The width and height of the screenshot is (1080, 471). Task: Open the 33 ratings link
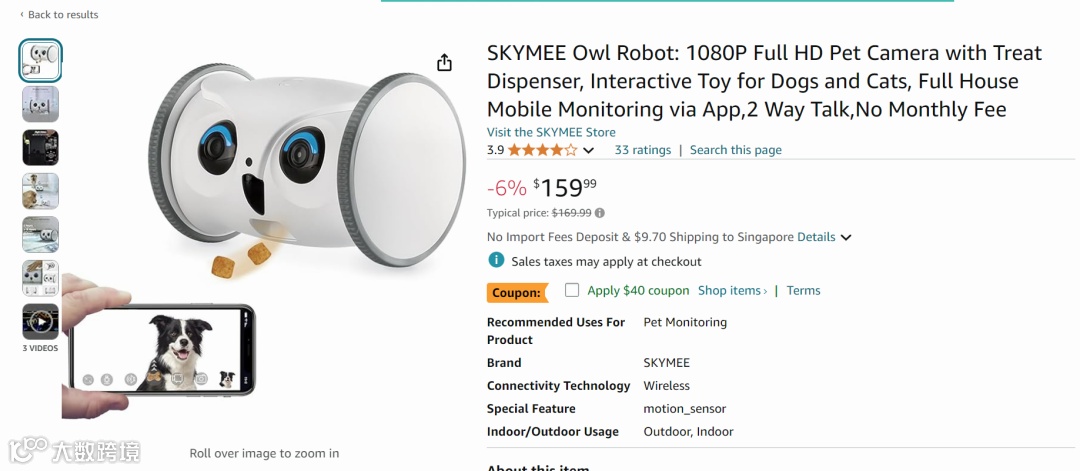(642, 150)
